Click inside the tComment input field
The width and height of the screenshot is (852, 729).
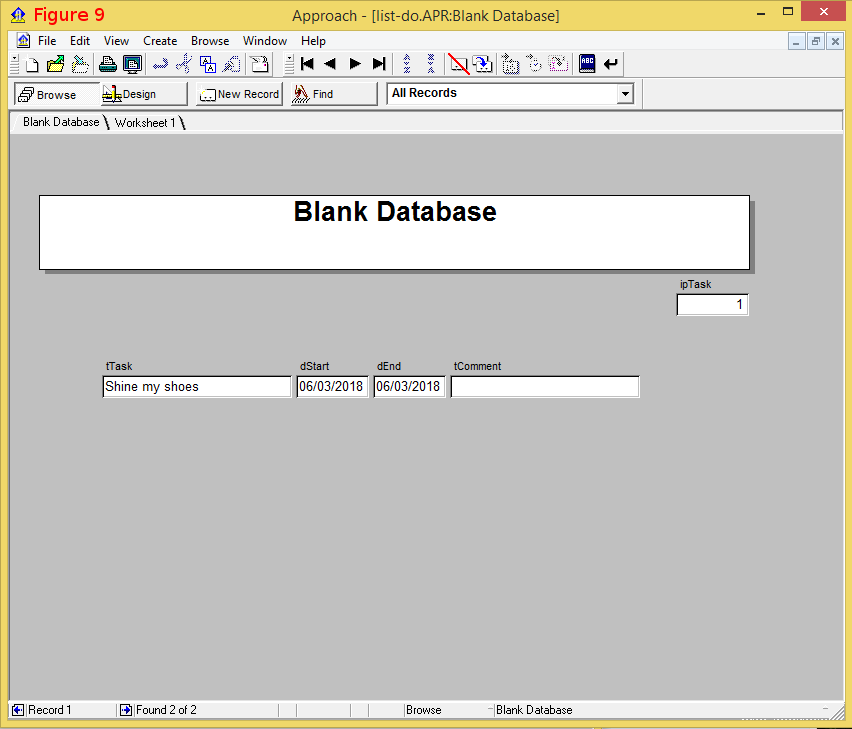(x=545, y=386)
